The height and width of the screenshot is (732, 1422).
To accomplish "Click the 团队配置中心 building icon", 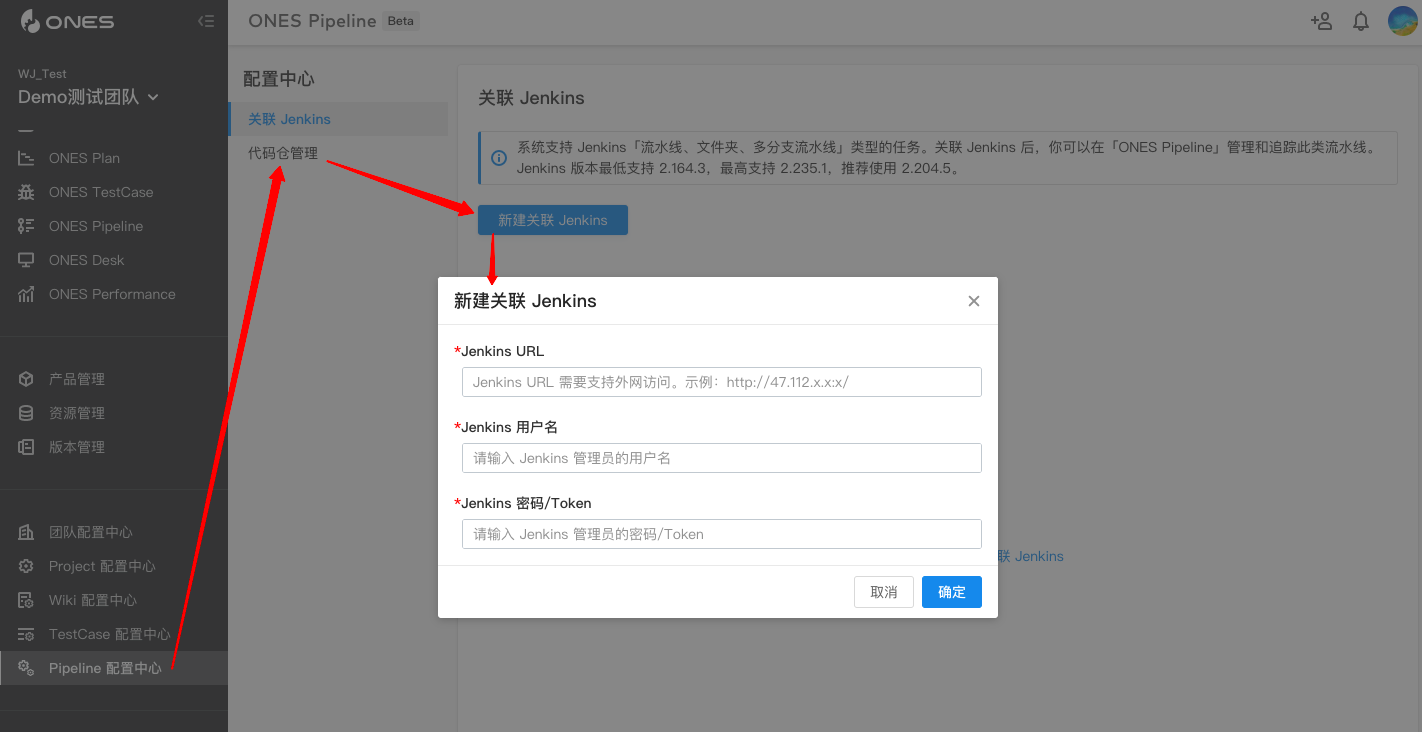I will coord(26,532).
